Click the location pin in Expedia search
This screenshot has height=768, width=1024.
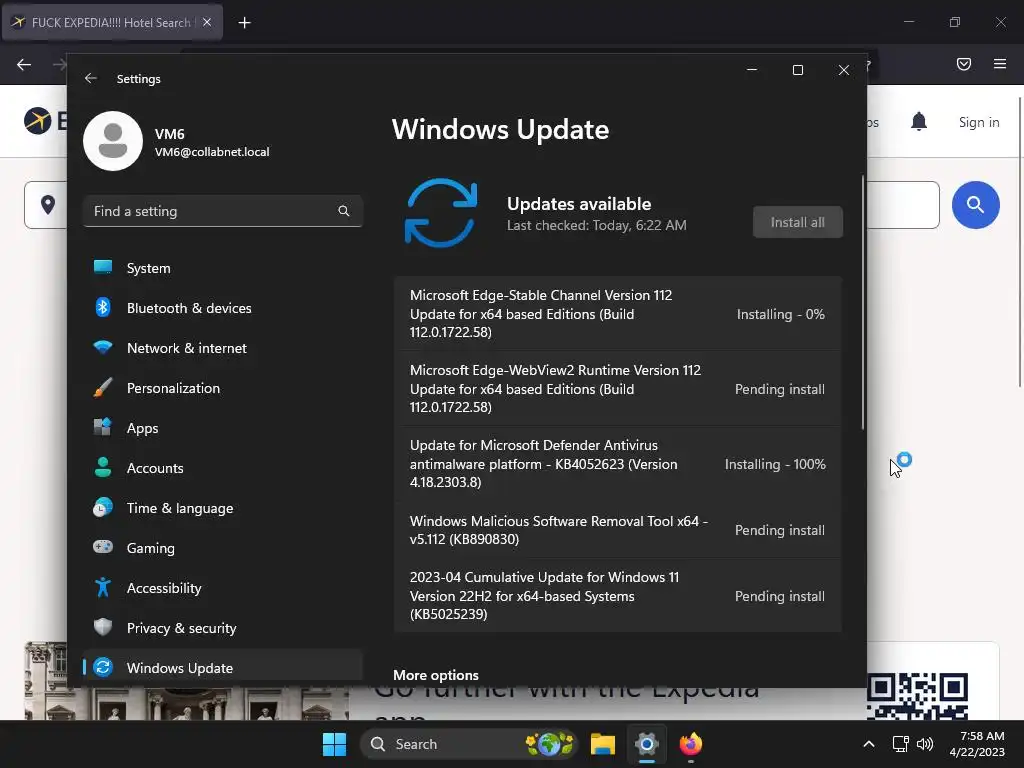tap(48, 204)
